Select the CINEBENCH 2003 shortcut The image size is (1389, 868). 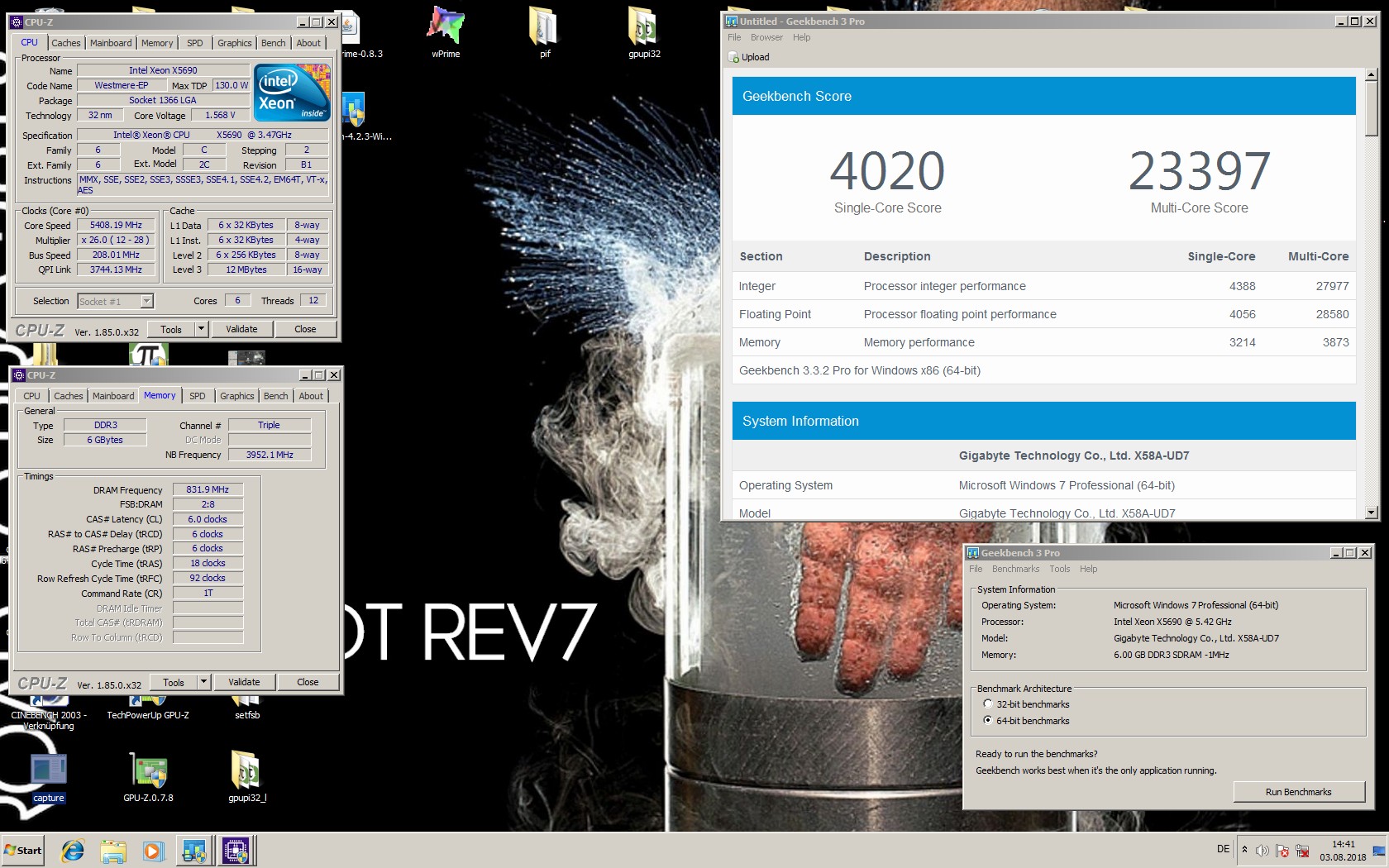(x=49, y=714)
